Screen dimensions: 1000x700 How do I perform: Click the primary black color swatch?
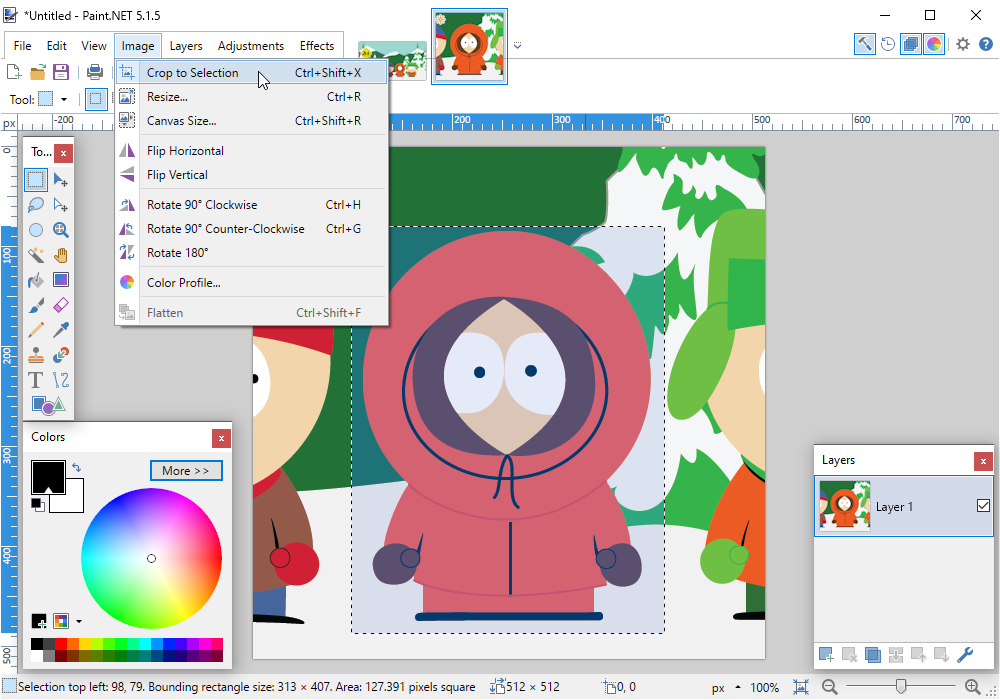48,476
